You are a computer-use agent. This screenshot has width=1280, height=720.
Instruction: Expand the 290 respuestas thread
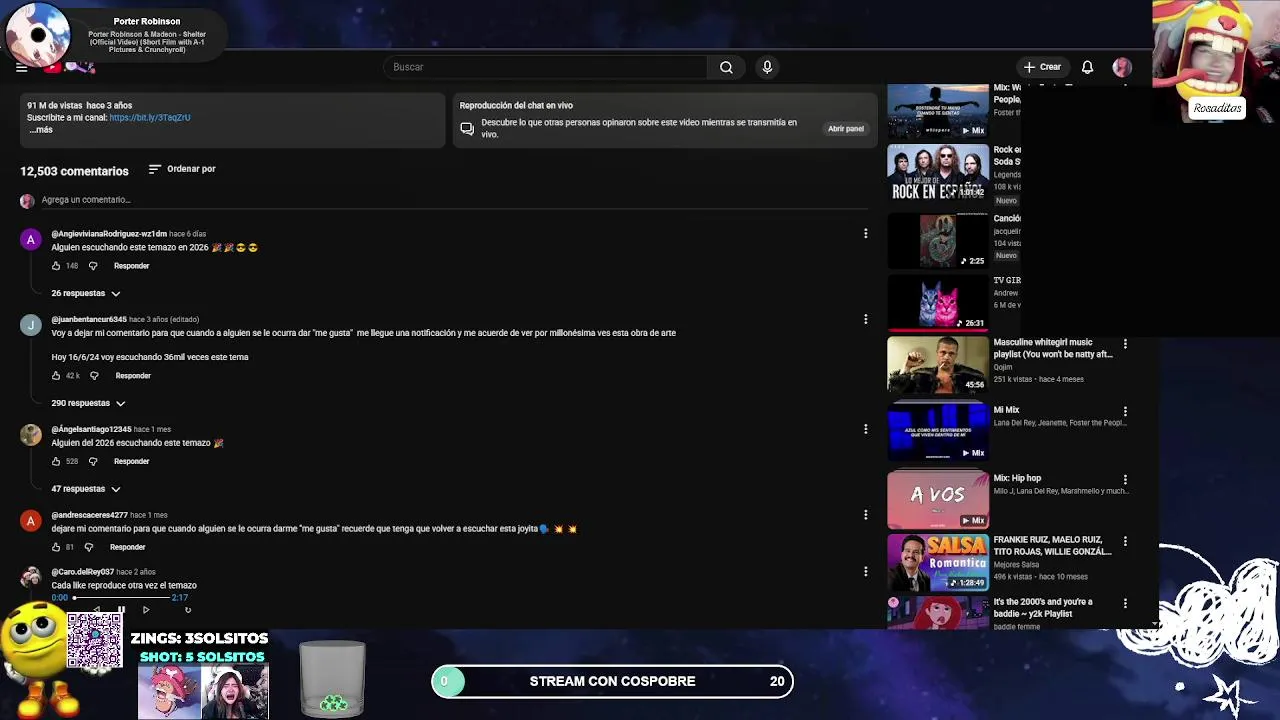pyautogui.click(x=88, y=403)
